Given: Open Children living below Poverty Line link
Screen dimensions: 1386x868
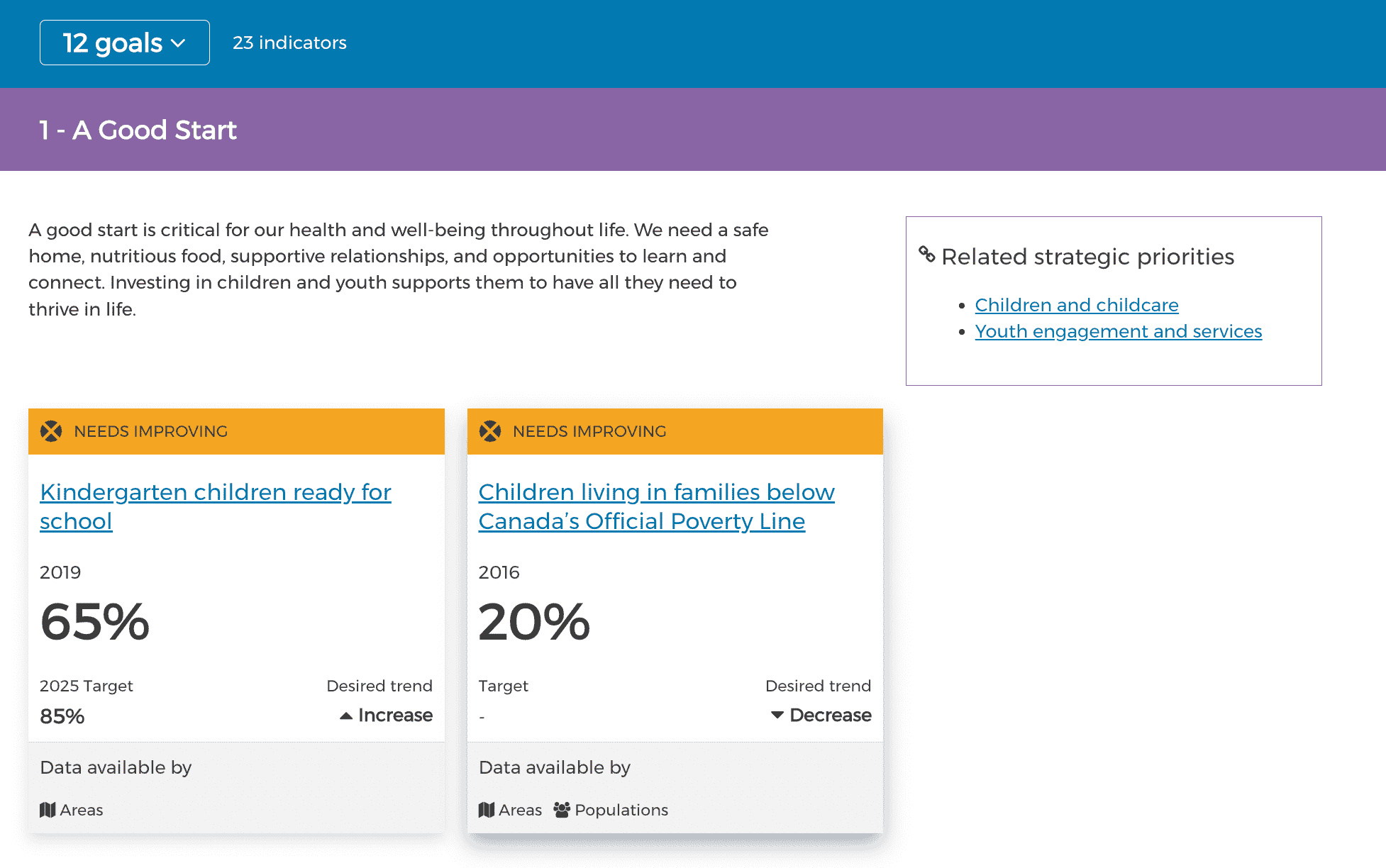Looking at the screenshot, I should tap(656, 492).
